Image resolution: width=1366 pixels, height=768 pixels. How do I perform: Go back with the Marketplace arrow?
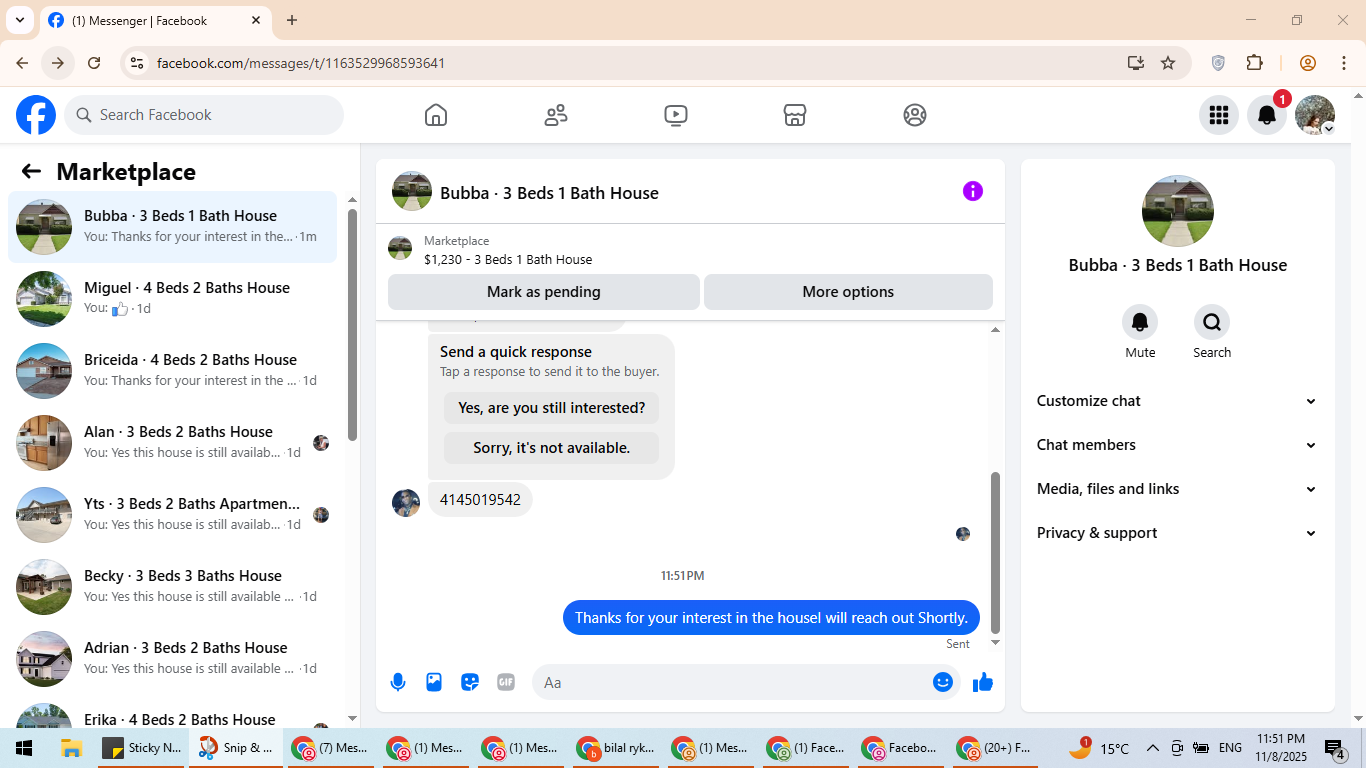[x=31, y=171]
